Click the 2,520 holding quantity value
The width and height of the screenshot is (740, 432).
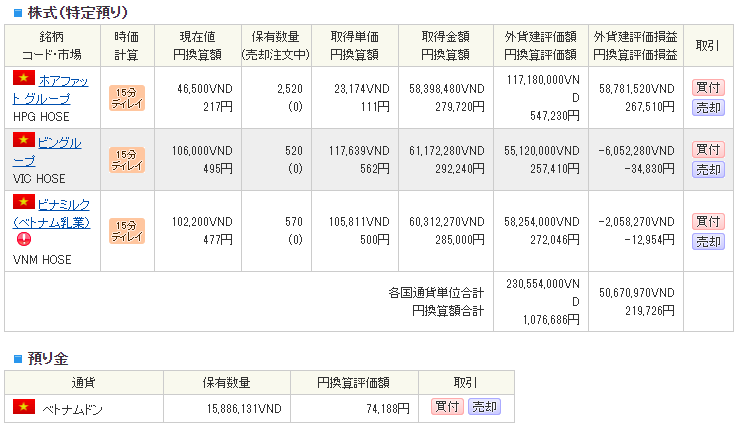point(290,89)
